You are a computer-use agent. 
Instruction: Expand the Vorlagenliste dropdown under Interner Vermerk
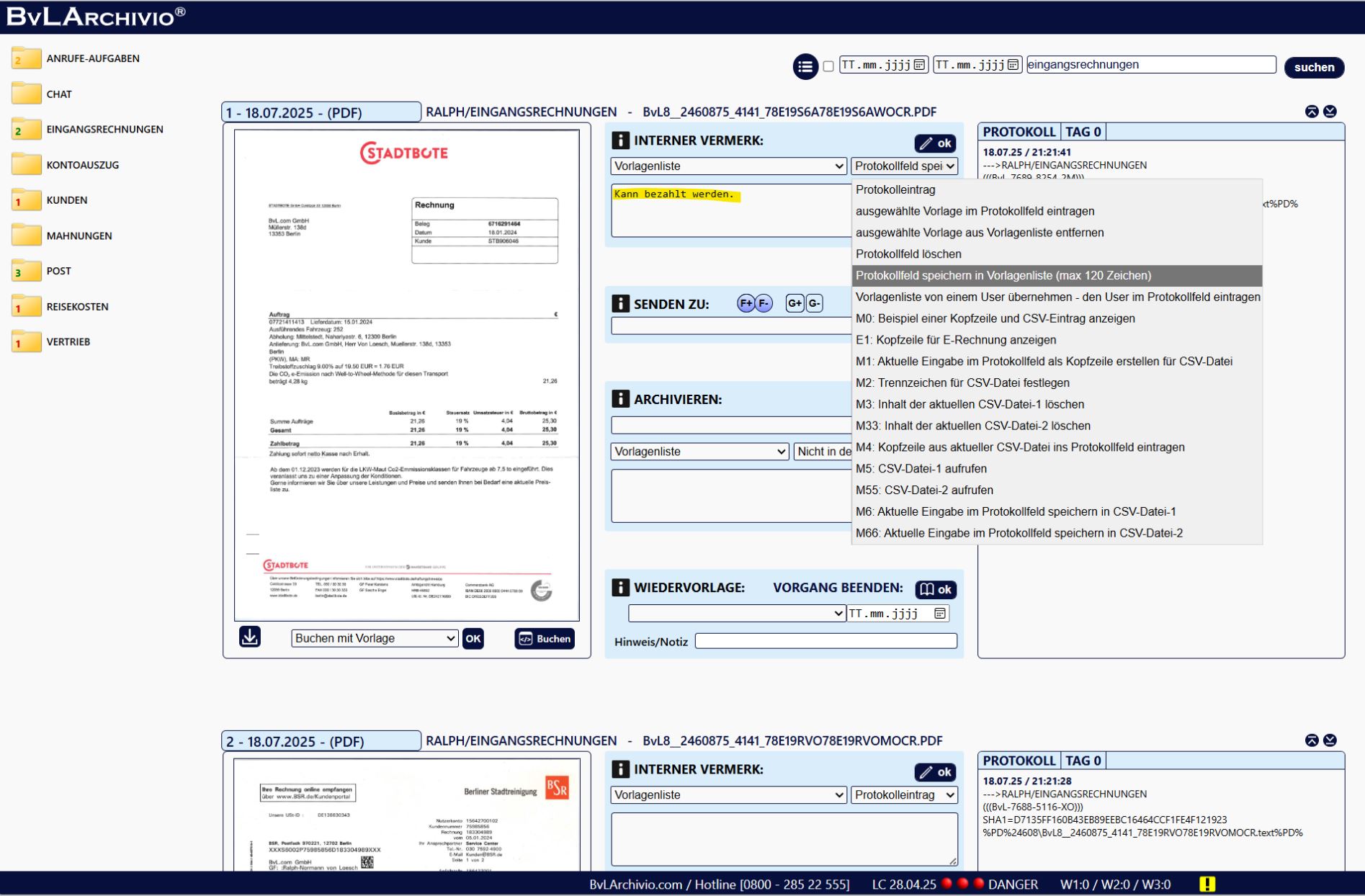[x=728, y=166]
